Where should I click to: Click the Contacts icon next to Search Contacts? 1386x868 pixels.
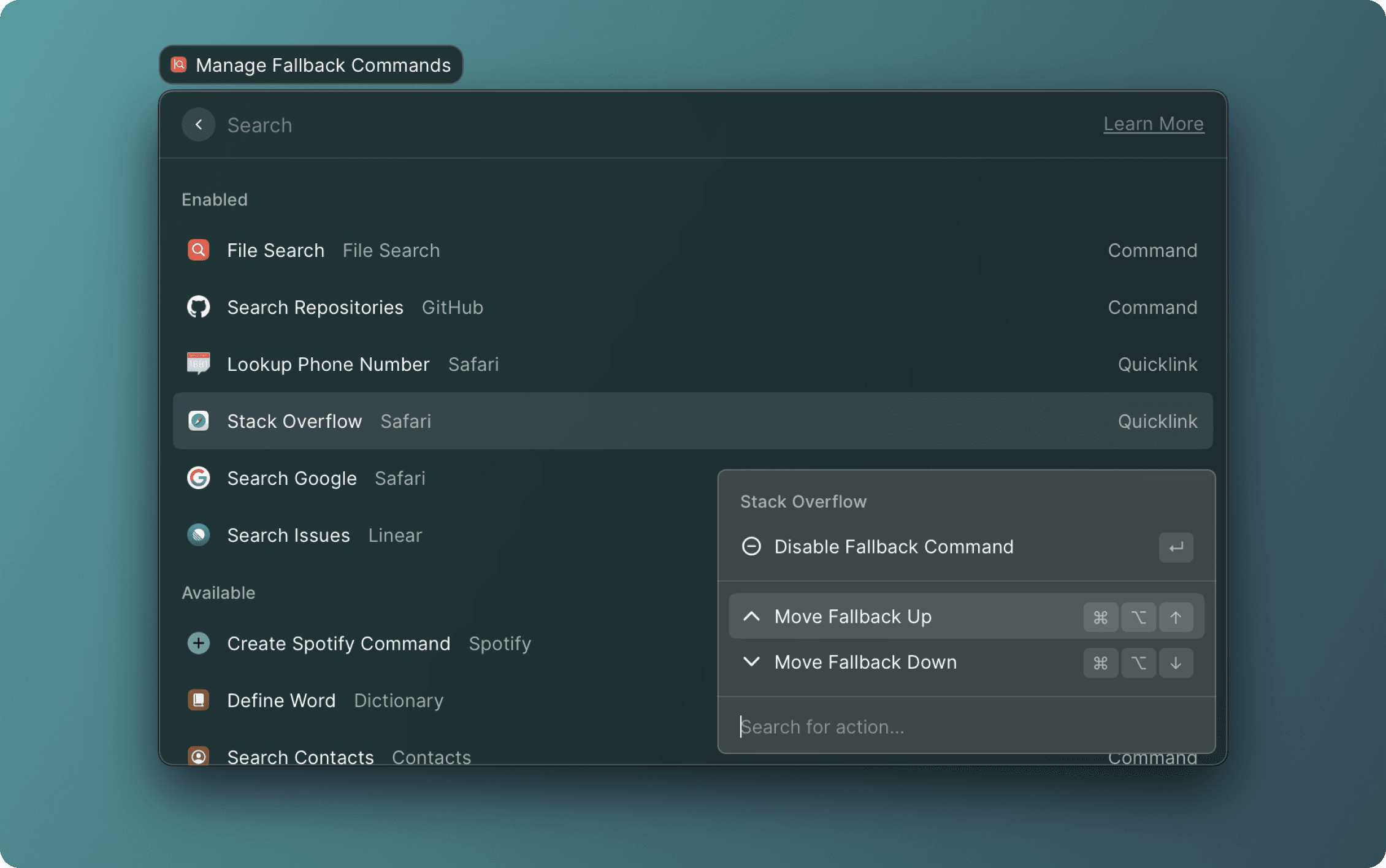coord(198,756)
